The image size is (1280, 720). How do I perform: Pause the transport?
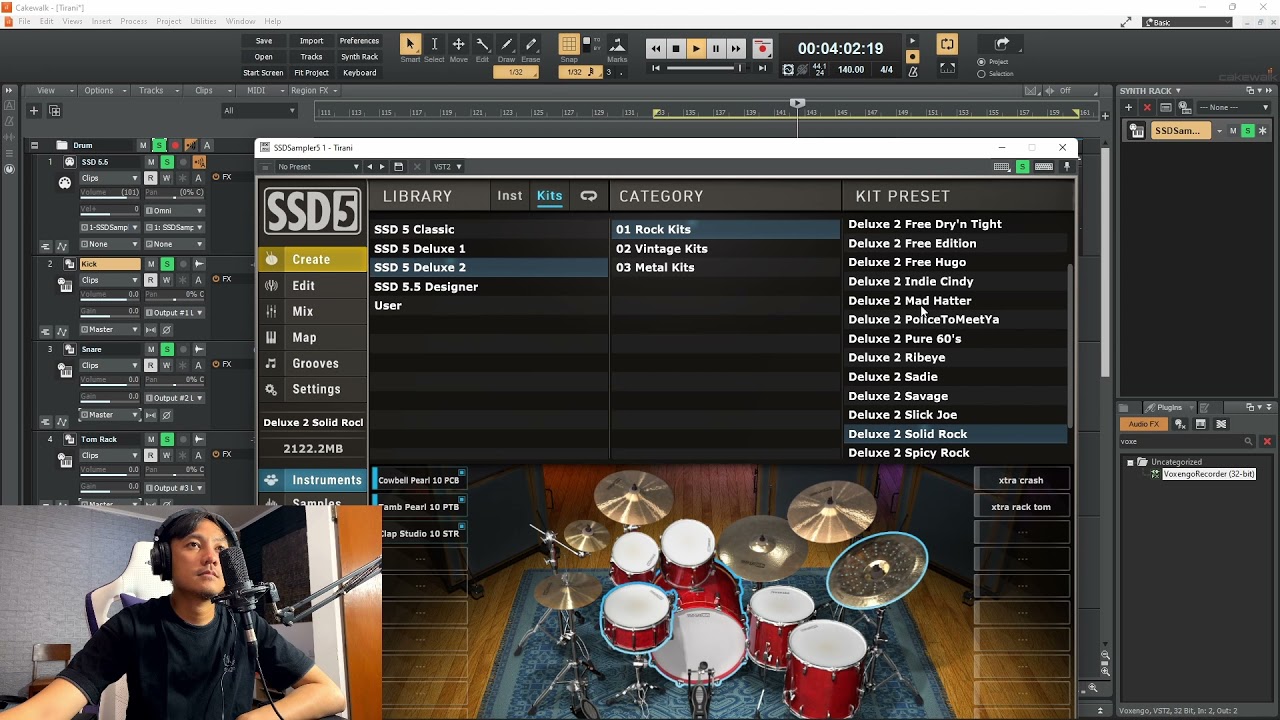pos(716,48)
